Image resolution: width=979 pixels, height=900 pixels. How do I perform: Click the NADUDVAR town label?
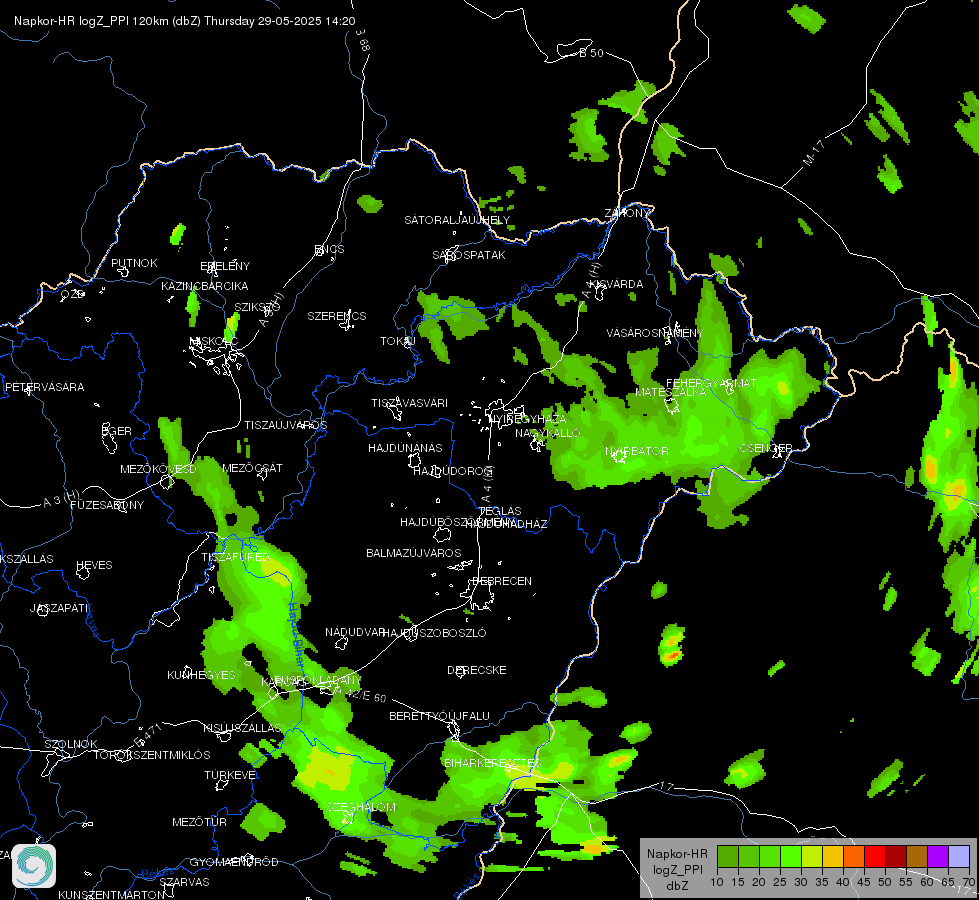(354, 632)
